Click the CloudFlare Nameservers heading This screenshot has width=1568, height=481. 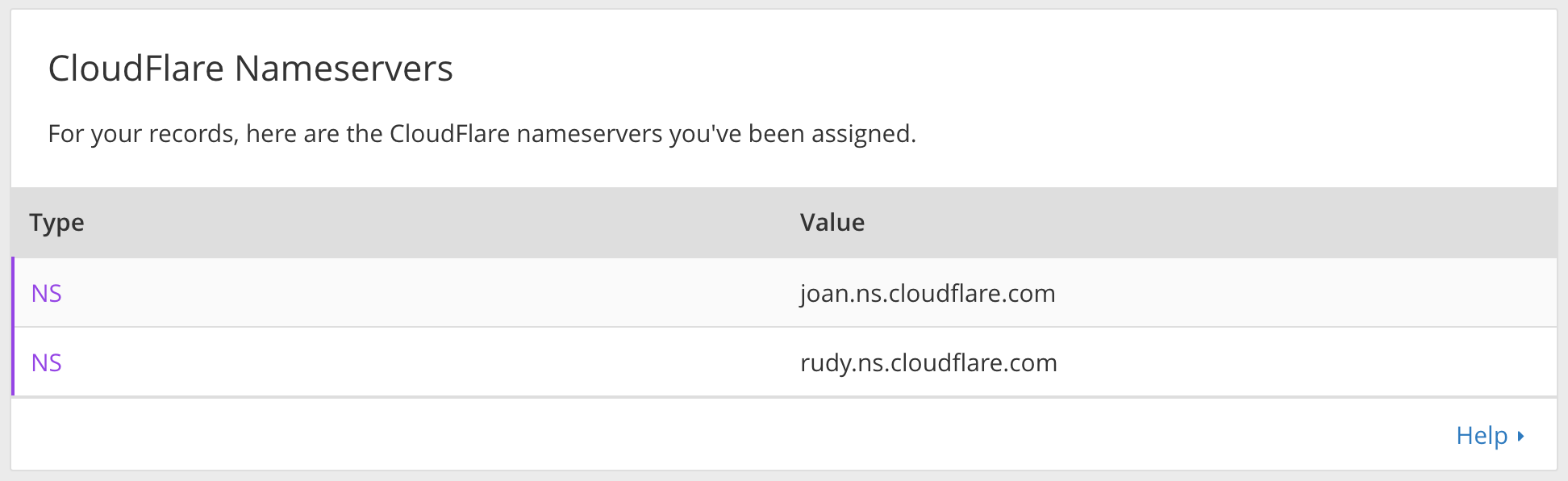tap(250, 68)
